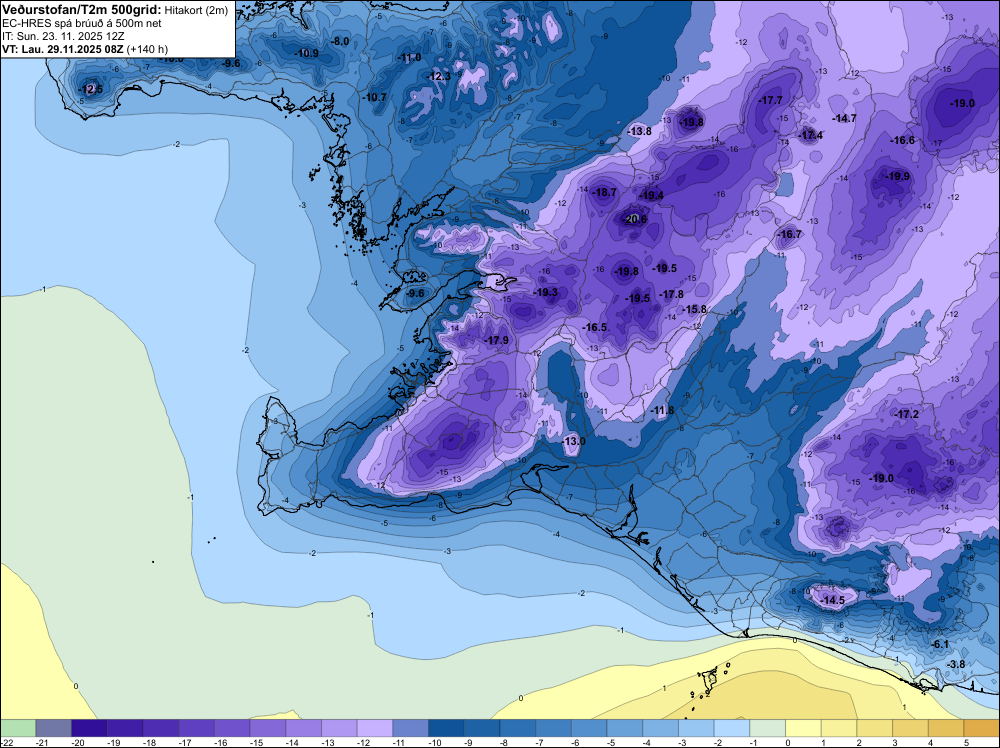Click the -18.7 temperature label
The height and width of the screenshot is (748, 1000).
click(x=605, y=193)
